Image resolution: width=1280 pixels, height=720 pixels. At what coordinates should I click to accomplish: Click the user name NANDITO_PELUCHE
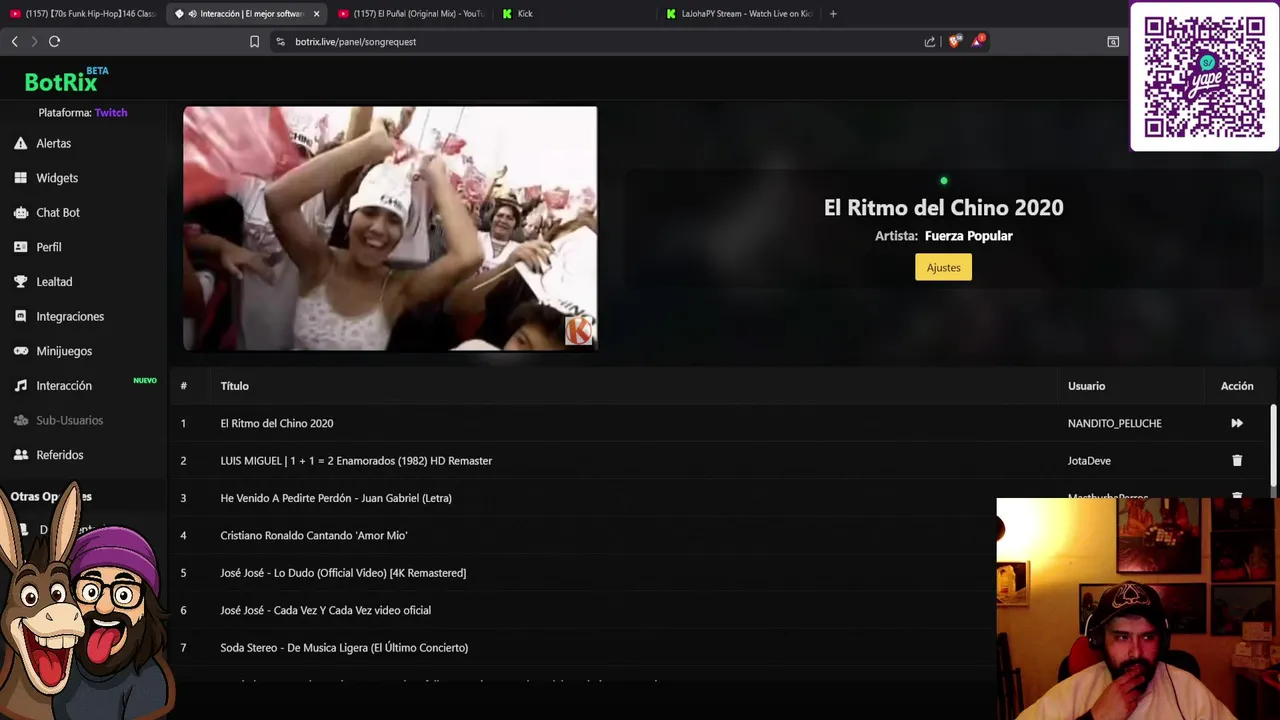(1114, 424)
